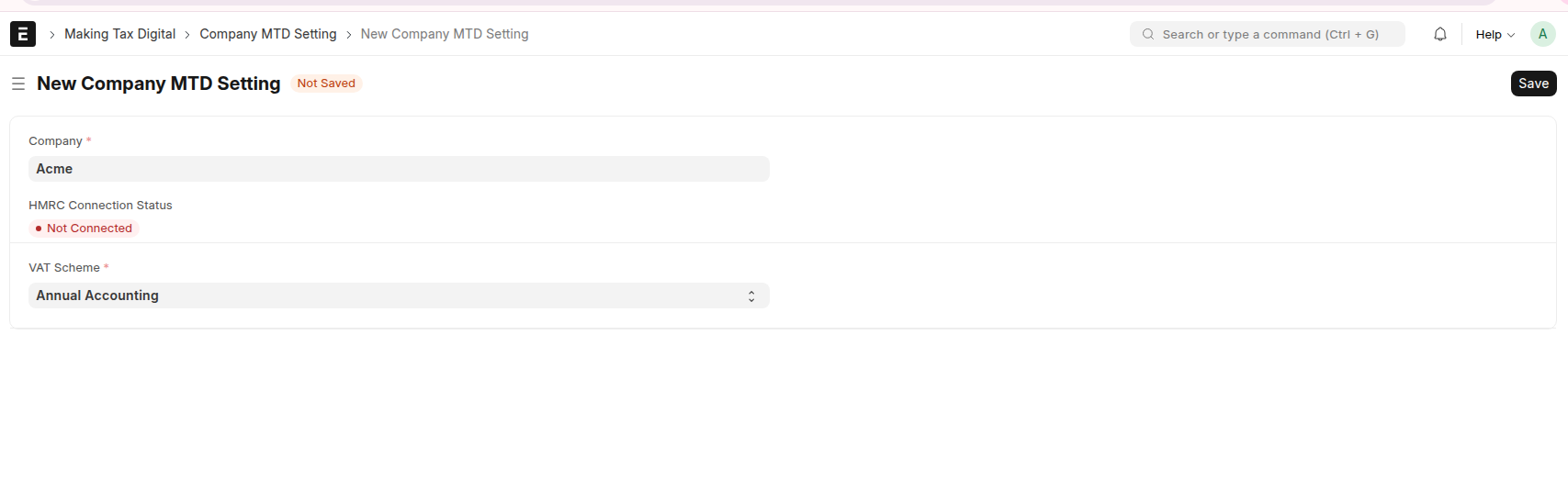
Task: Click the VAT Scheme up-down arrows
Action: pyautogui.click(x=751, y=296)
